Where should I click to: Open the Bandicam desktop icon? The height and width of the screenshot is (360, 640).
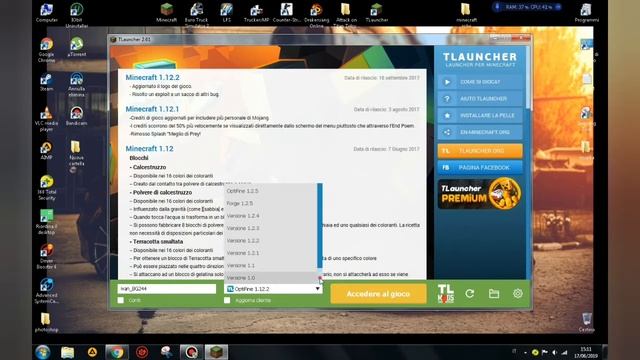pos(76,116)
